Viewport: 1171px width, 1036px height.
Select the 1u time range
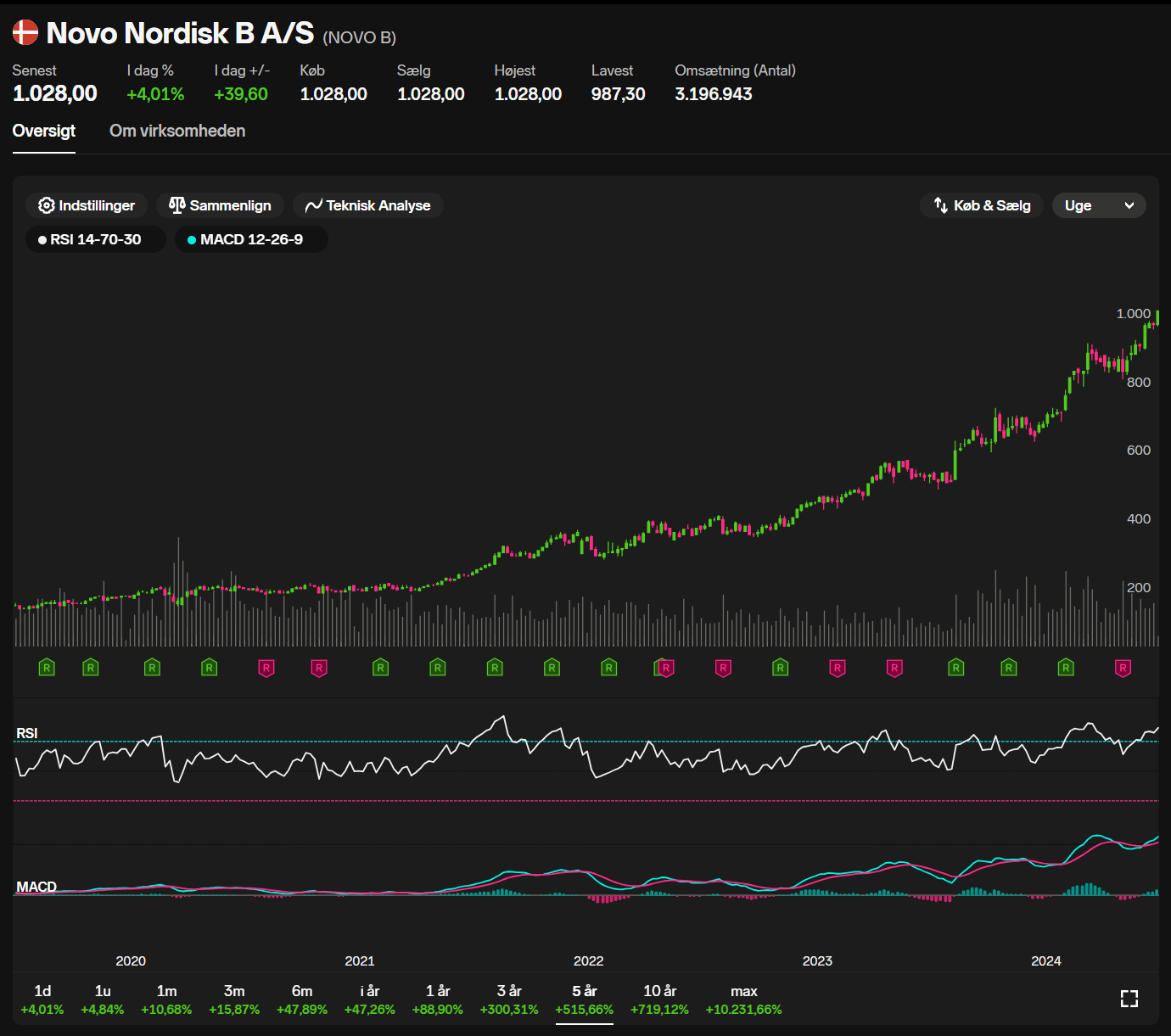point(103,1000)
